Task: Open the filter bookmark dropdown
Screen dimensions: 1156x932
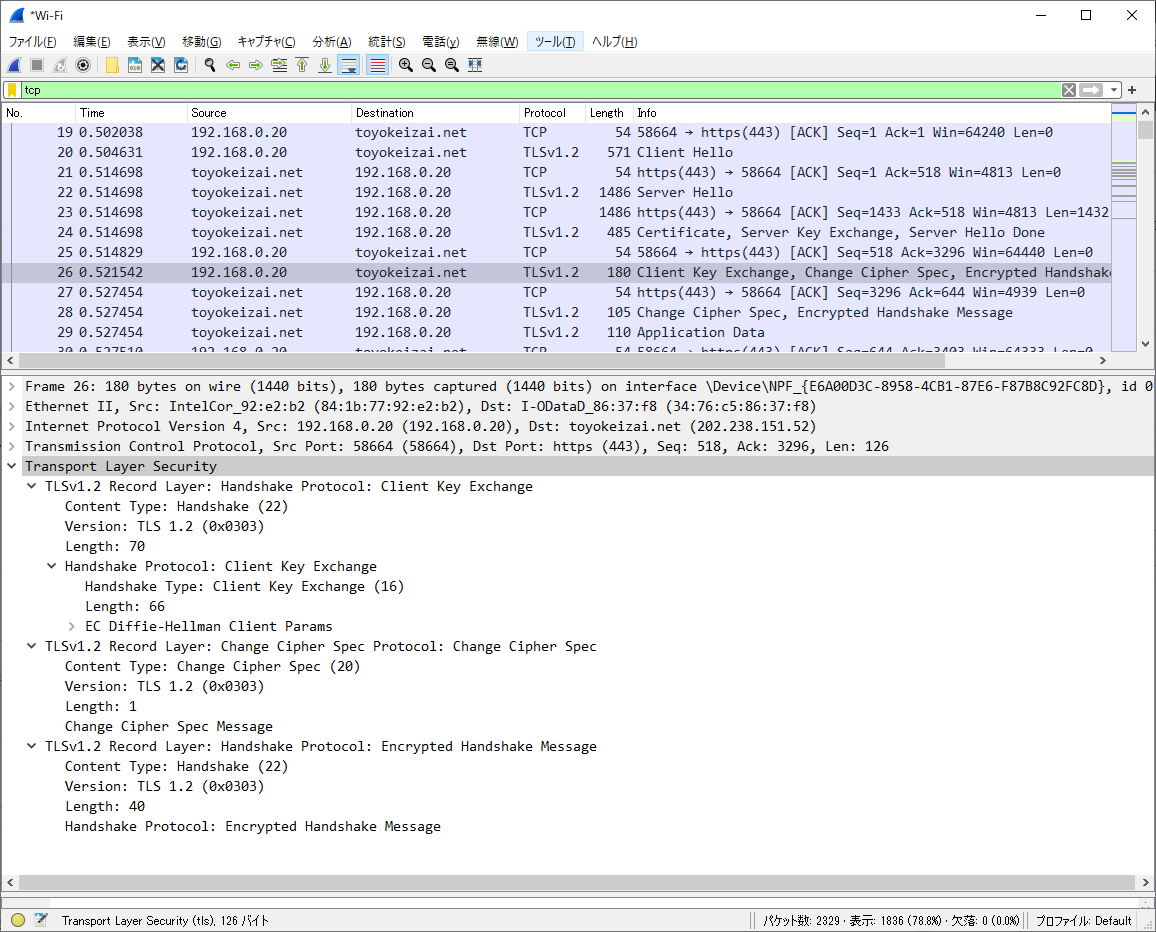Action: [13, 90]
